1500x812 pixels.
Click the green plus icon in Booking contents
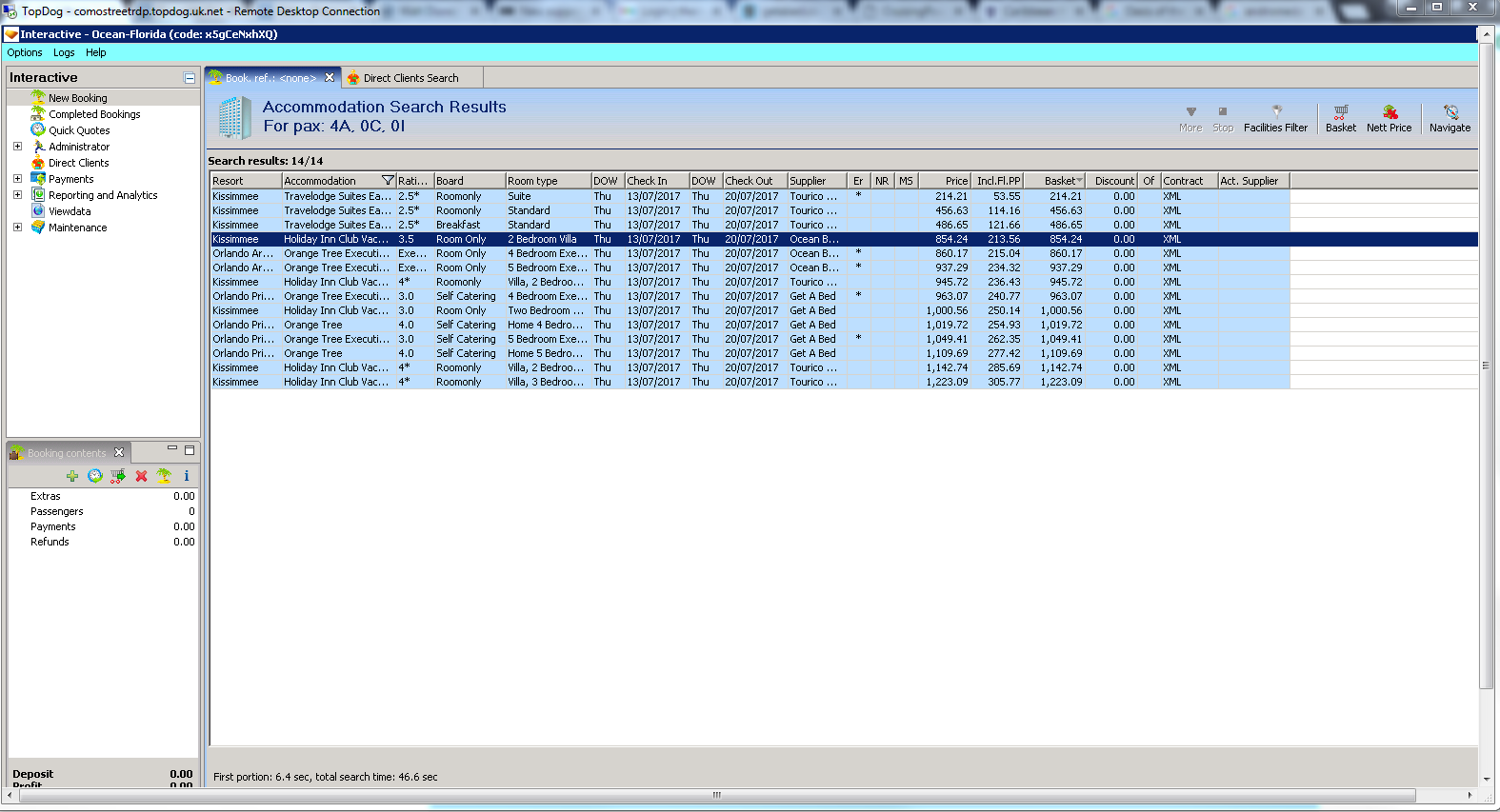tap(72, 476)
